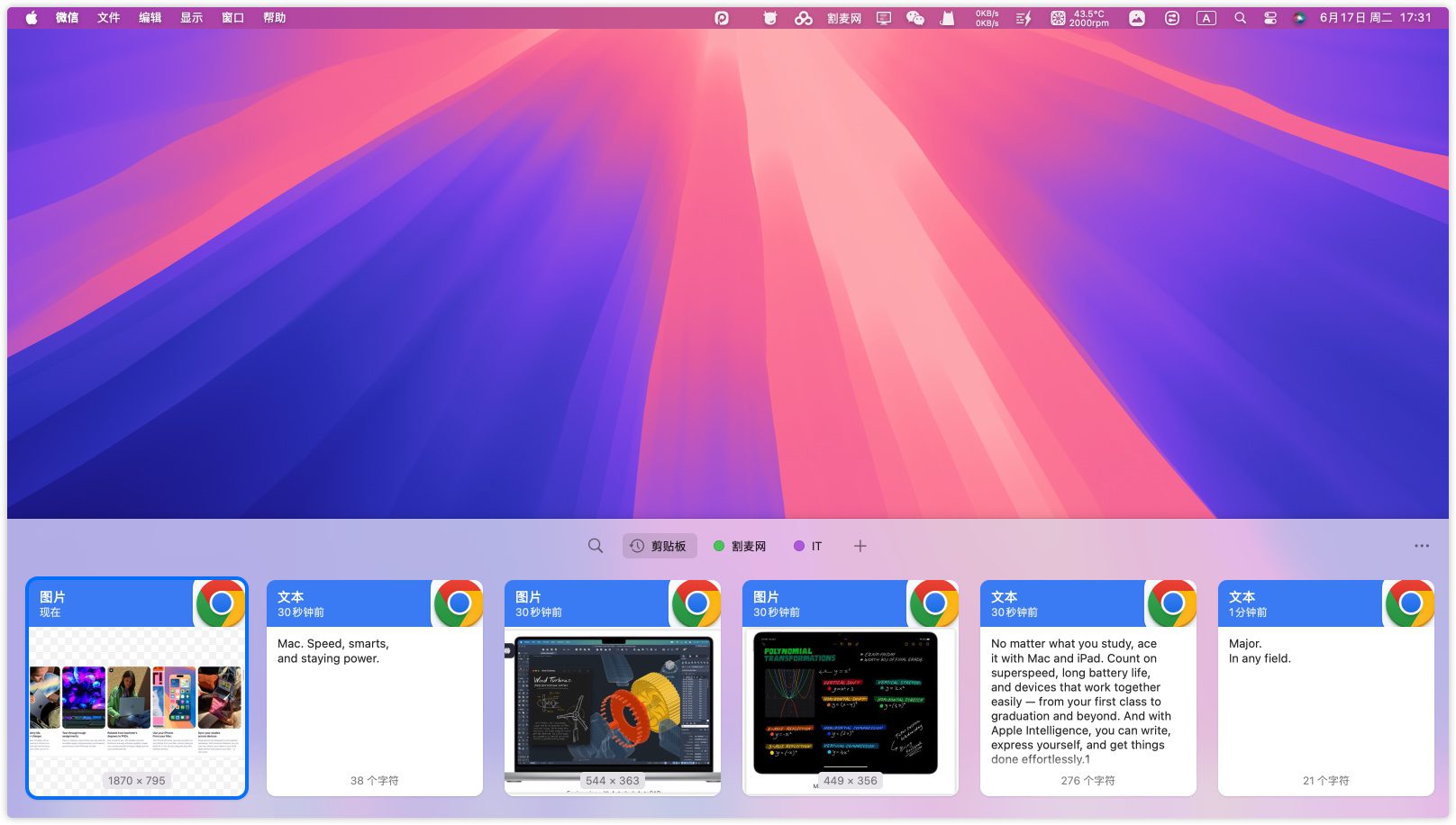Toggle the input source 'A' indicator
1456x825 pixels.
[x=1206, y=18]
